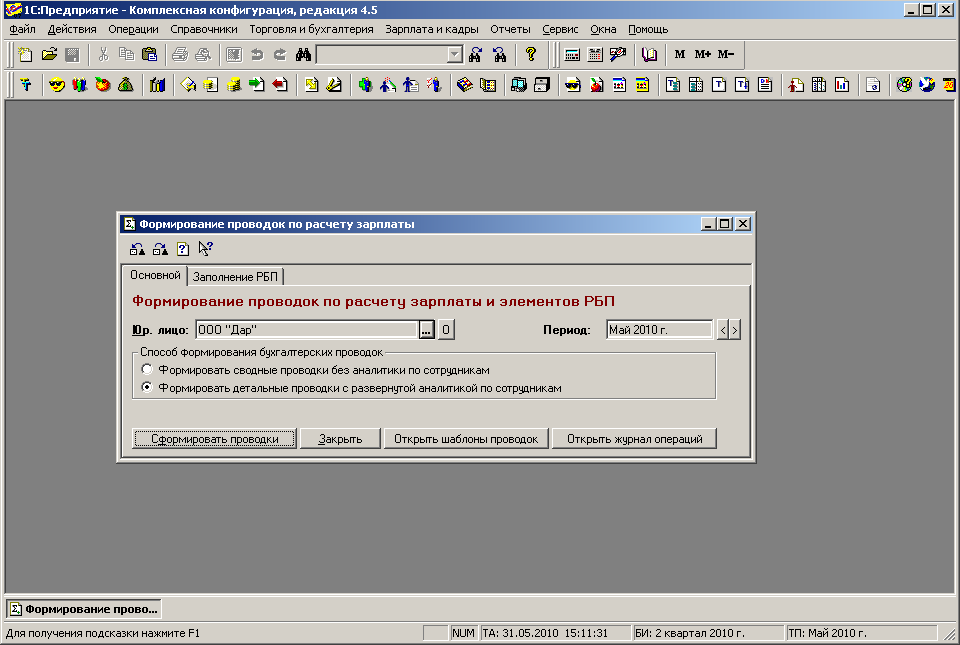Click the file cabinet drawer icon
Image resolution: width=960 pixels, height=645 pixels.
click(x=542, y=85)
